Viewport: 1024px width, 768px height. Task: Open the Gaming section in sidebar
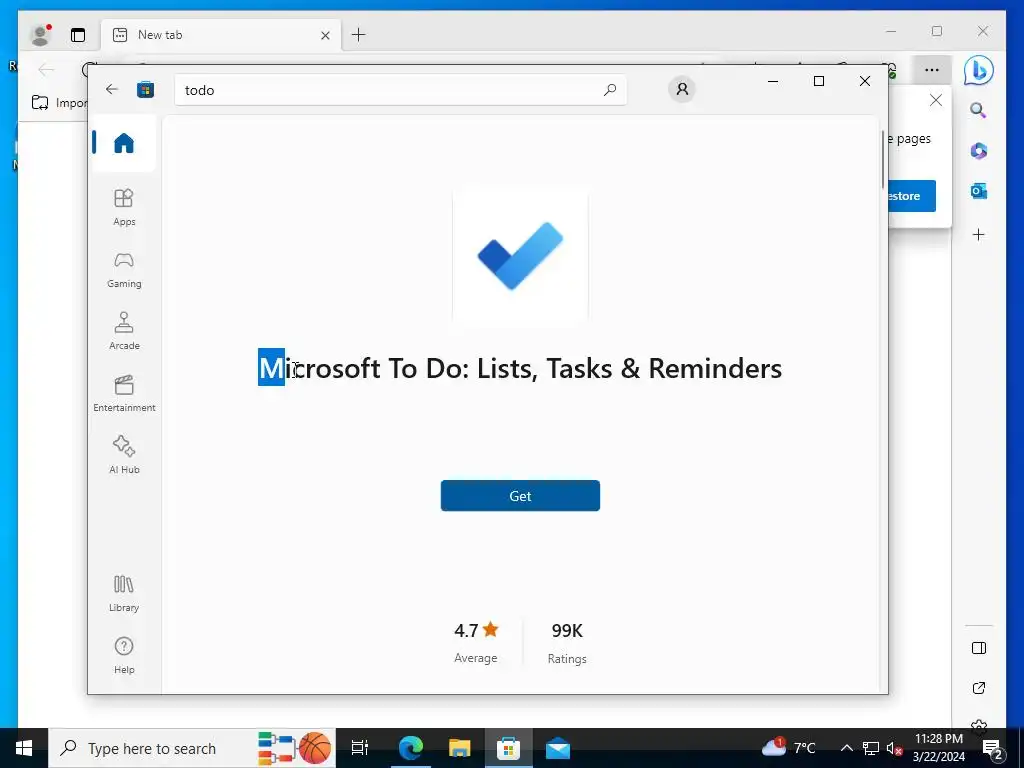click(x=123, y=269)
